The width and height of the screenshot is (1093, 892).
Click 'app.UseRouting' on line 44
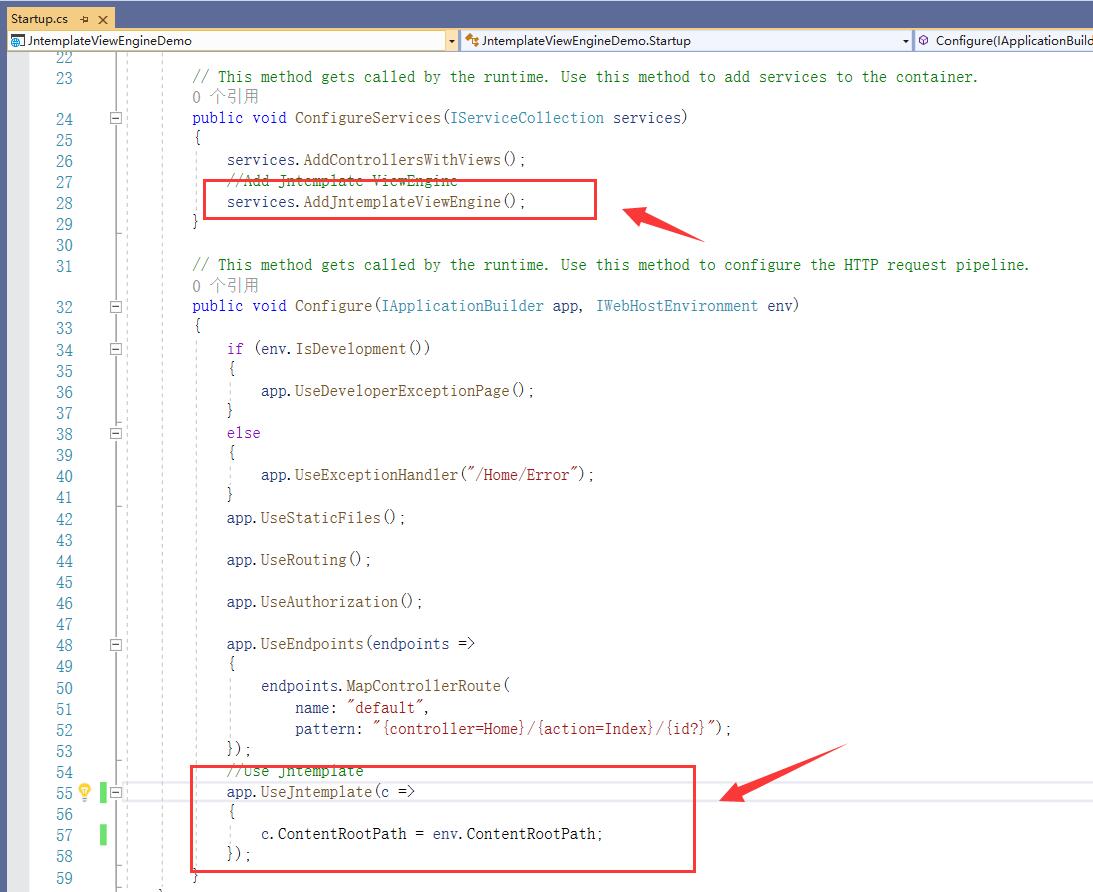pyautogui.click(x=286, y=560)
